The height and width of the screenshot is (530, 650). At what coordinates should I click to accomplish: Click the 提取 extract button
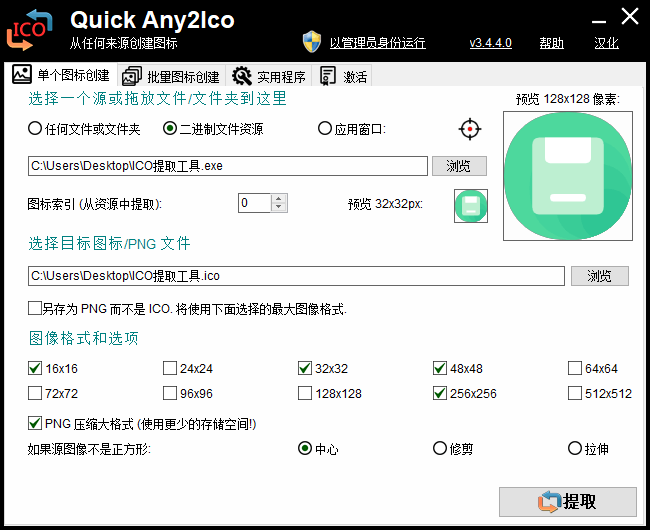pos(567,501)
